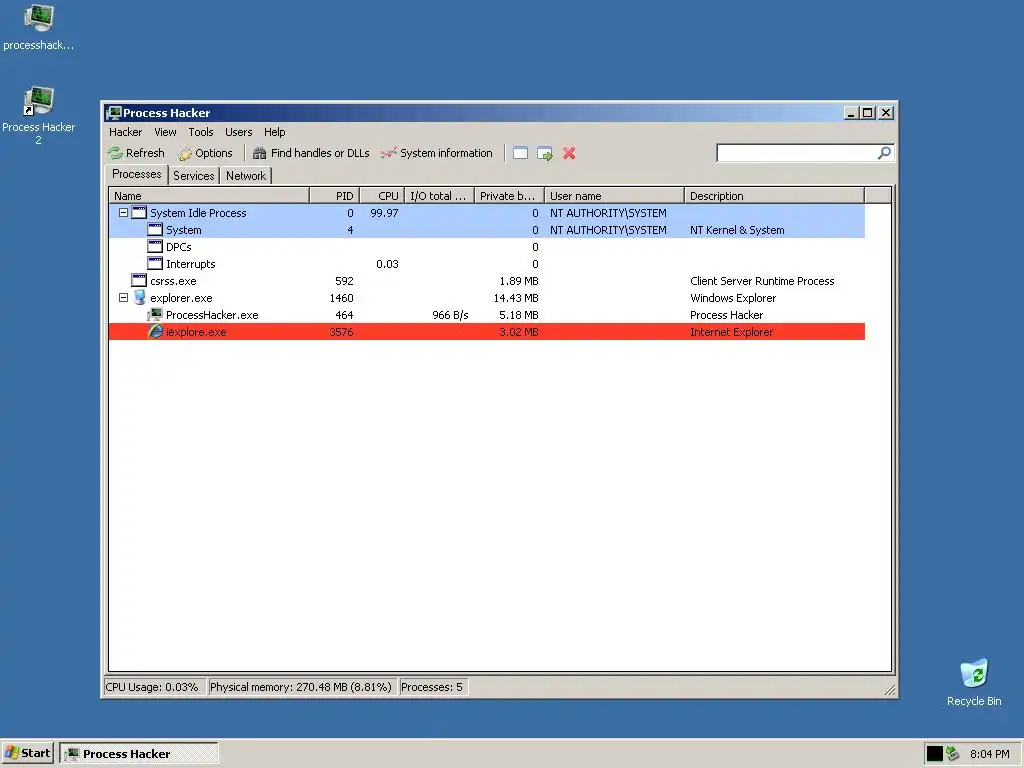Screen dimensions: 1024x768
Task: Open the Help menu
Action: point(275,132)
